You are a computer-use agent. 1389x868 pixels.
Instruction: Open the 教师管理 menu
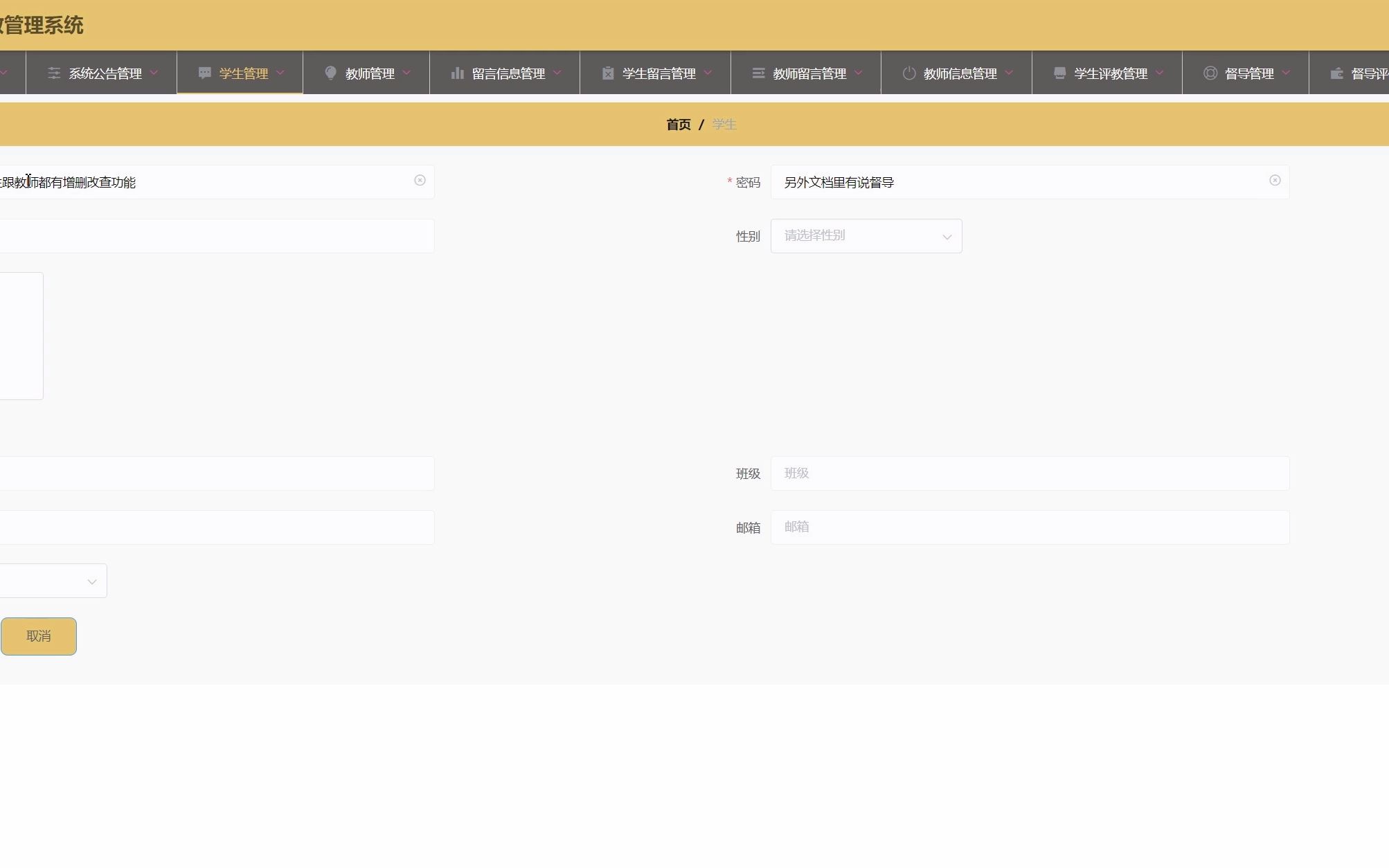[x=366, y=73]
